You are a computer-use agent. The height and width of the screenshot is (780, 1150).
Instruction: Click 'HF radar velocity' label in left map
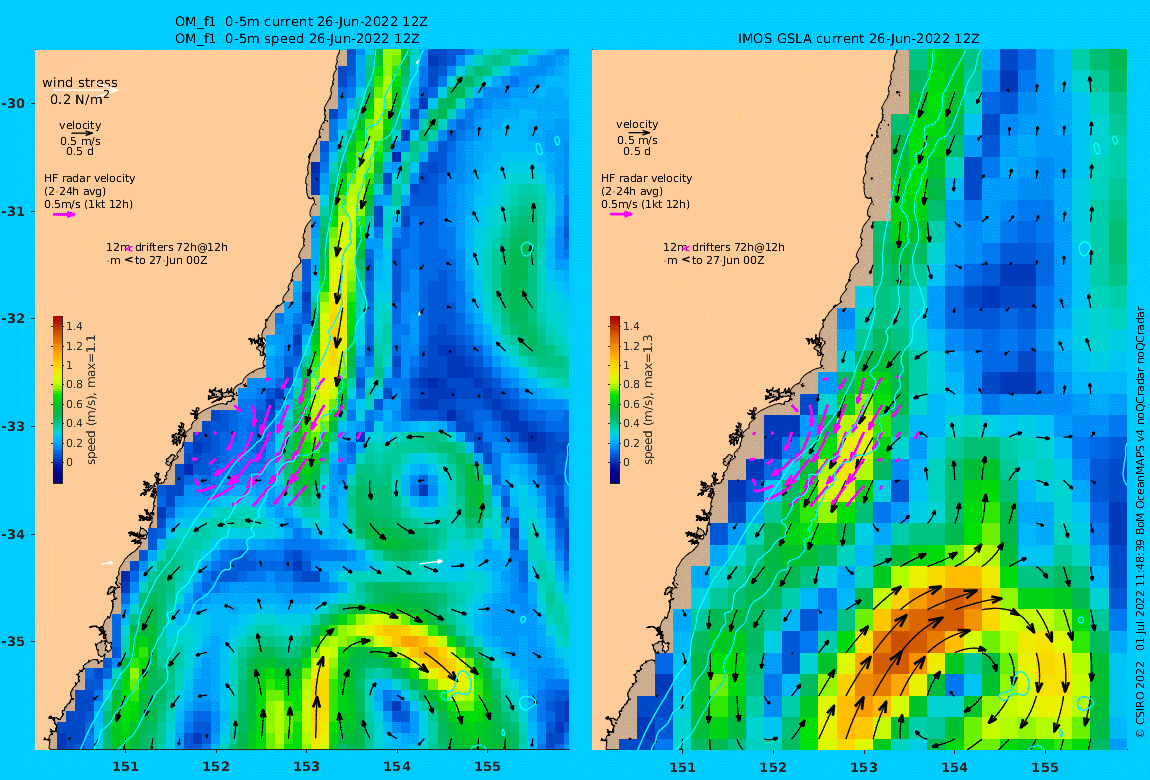(x=89, y=178)
